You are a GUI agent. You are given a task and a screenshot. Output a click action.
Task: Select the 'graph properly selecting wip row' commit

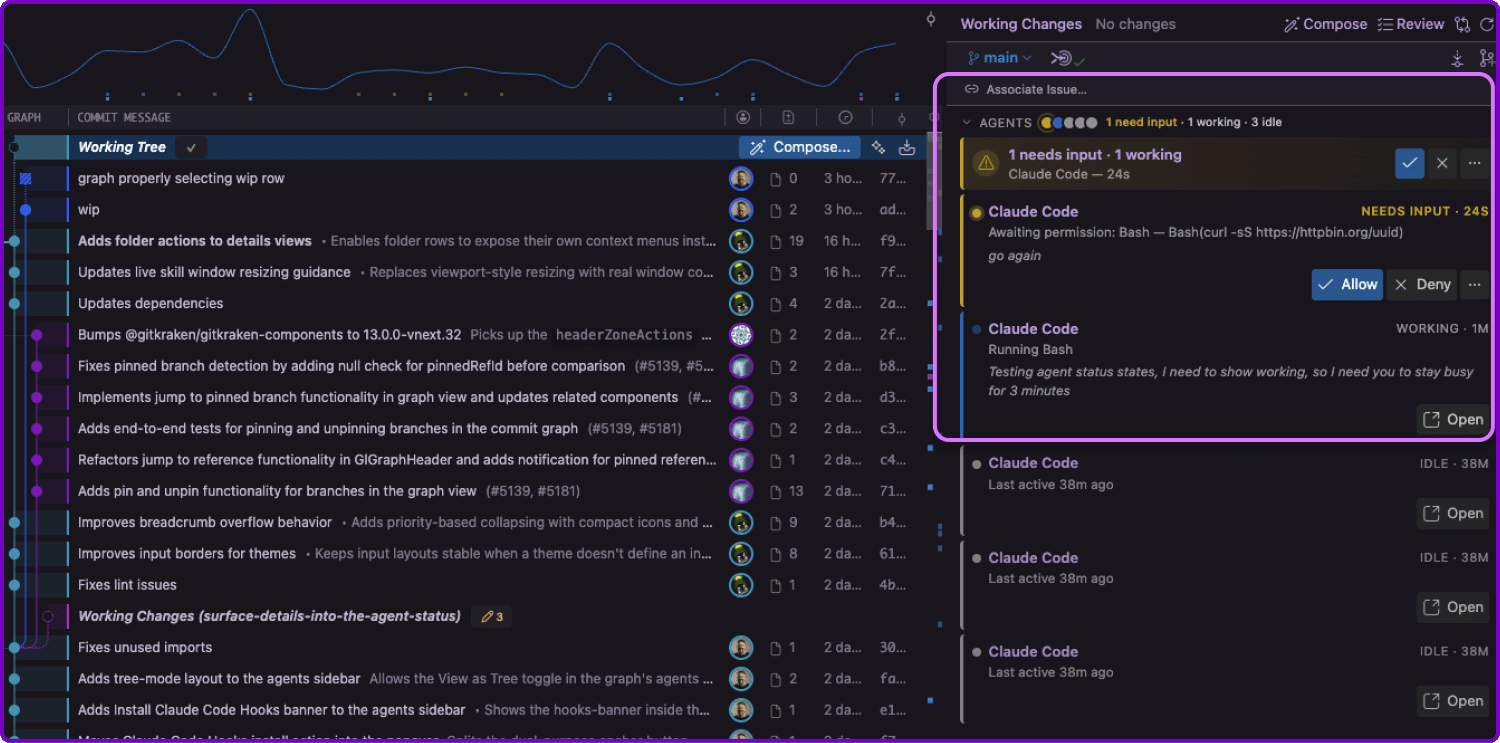point(464,178)
